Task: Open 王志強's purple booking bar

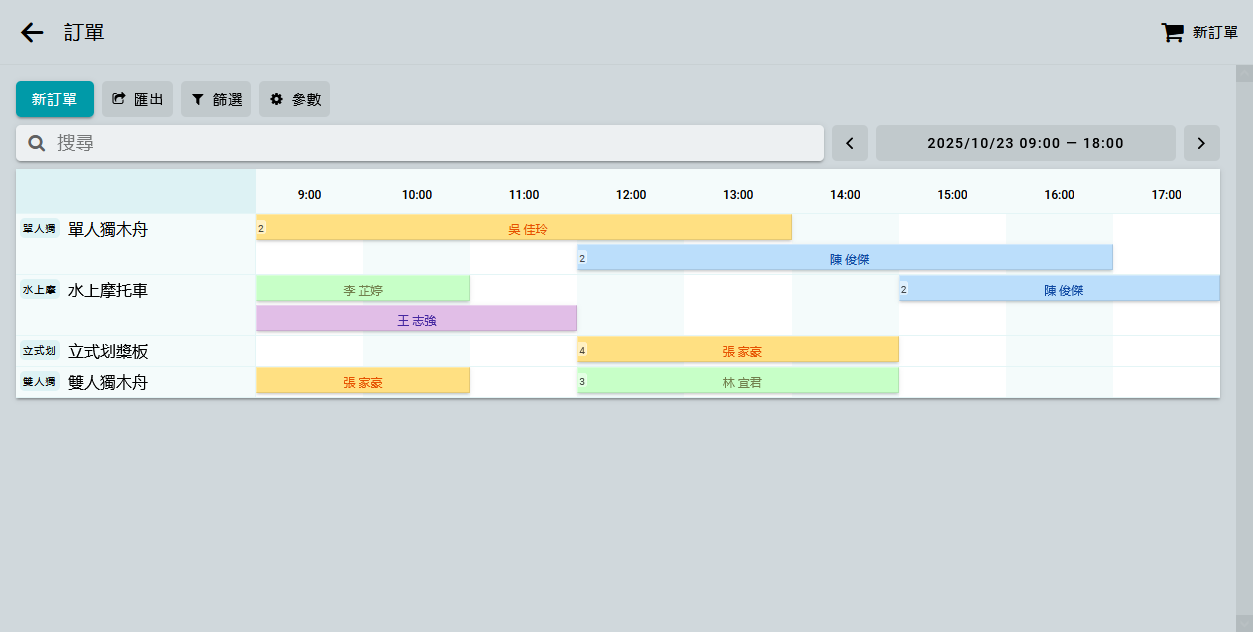Action: [x=416, y=320]
